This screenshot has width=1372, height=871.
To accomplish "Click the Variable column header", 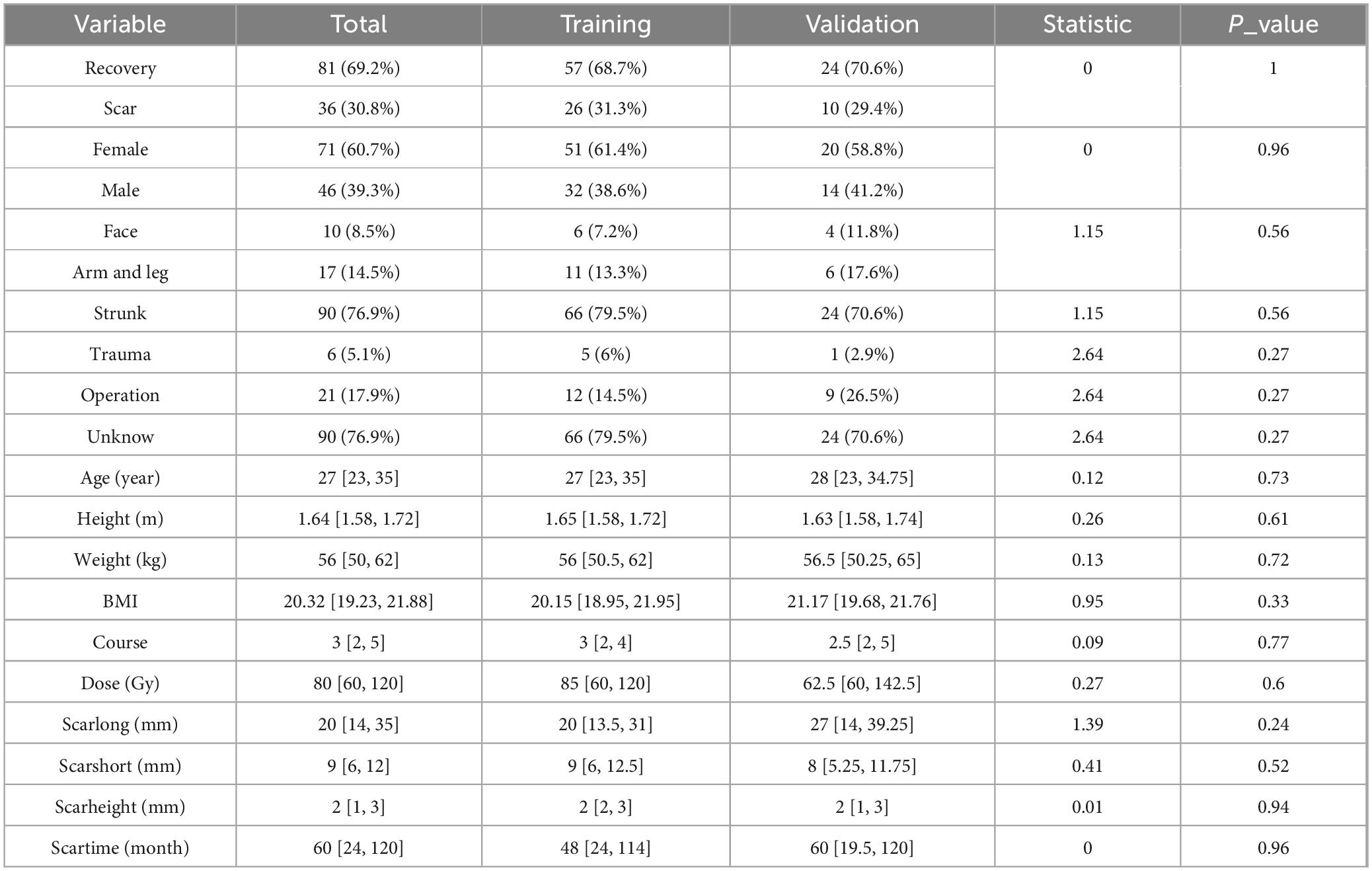I will [120, 24].
